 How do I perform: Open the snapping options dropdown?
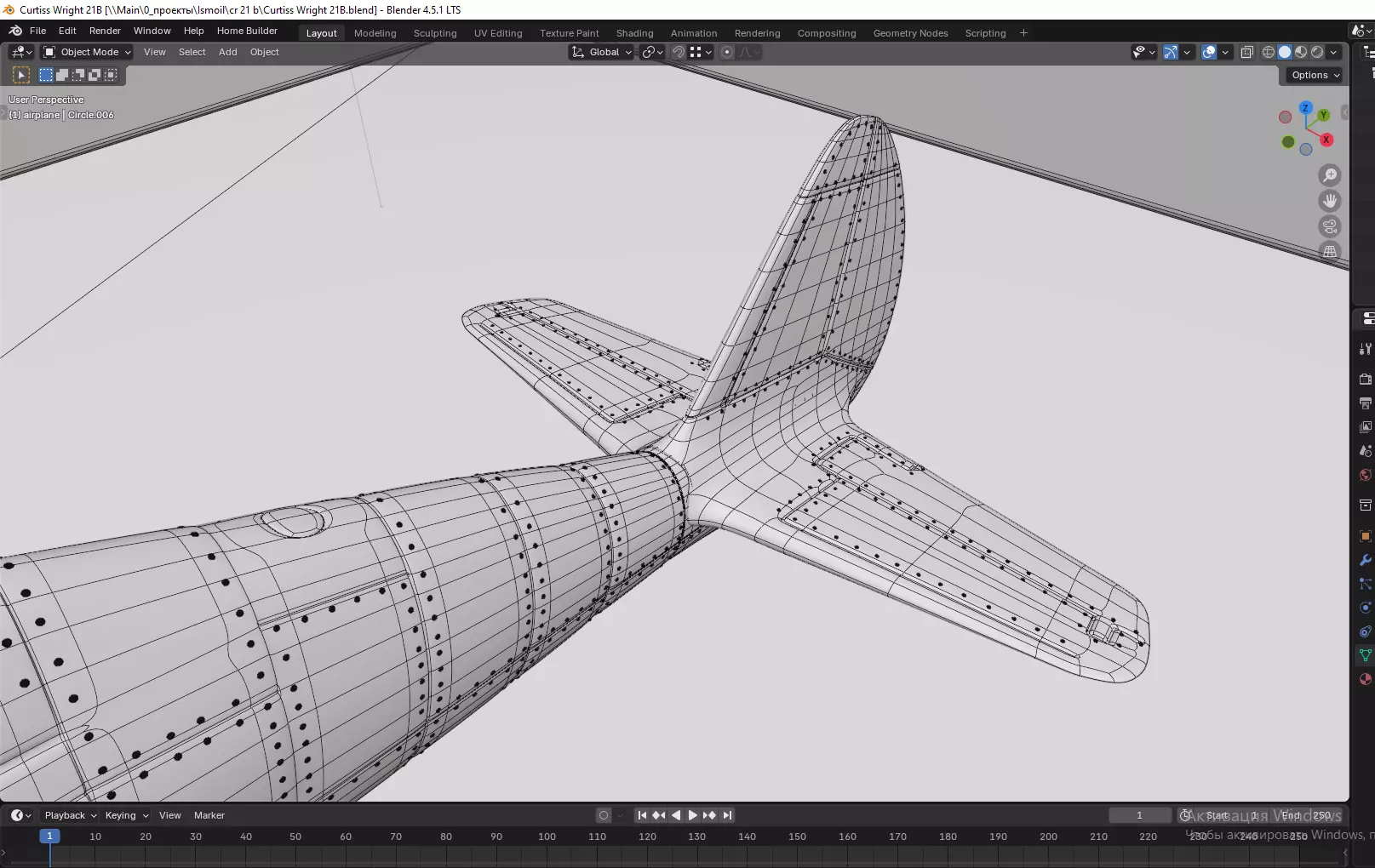(x=701, y=52)
